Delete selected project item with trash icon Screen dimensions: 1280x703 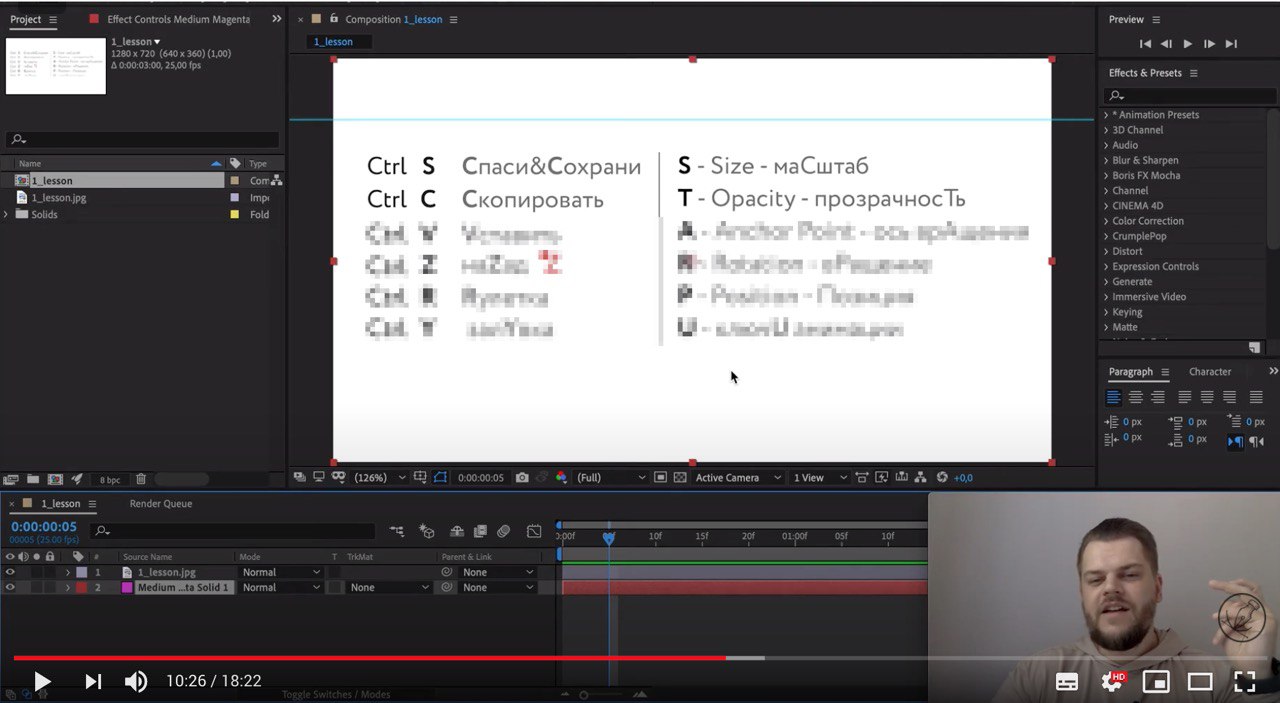141,480
